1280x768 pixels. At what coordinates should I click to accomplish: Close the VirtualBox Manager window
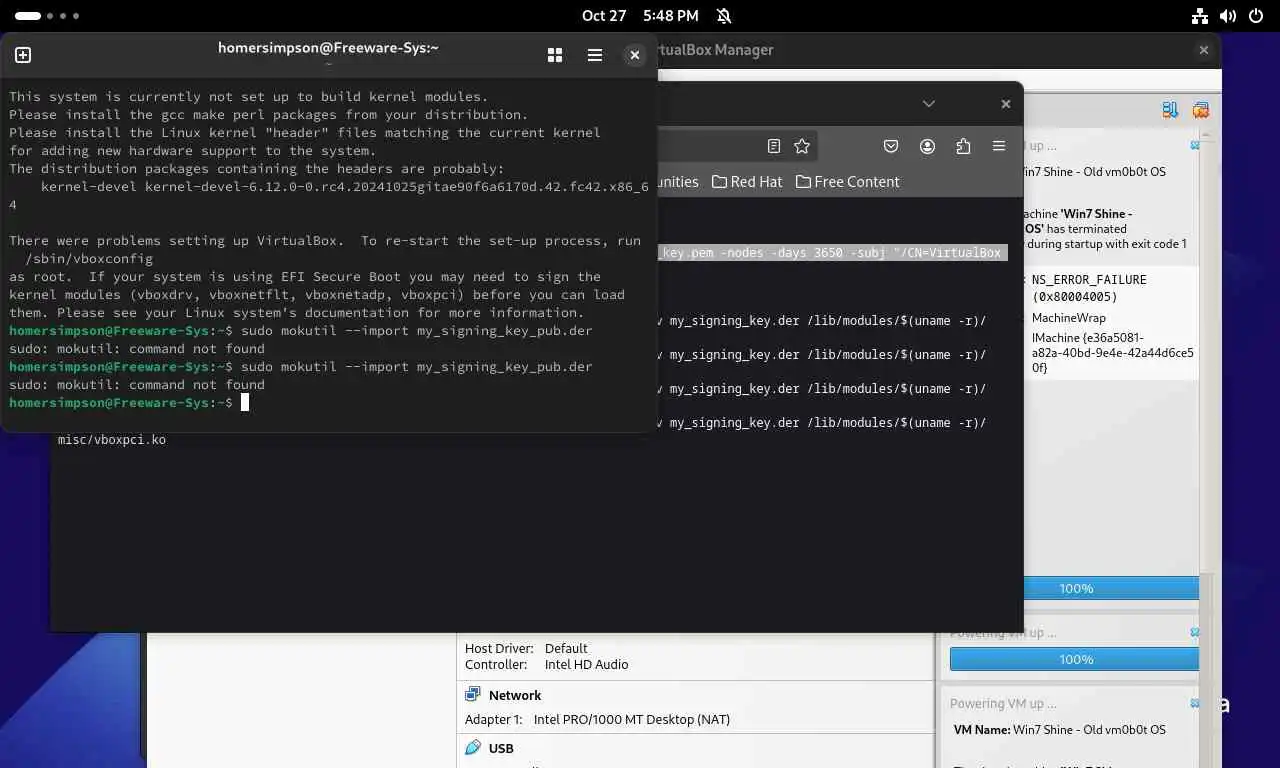pyautogui.click(x=1204, y=50)
